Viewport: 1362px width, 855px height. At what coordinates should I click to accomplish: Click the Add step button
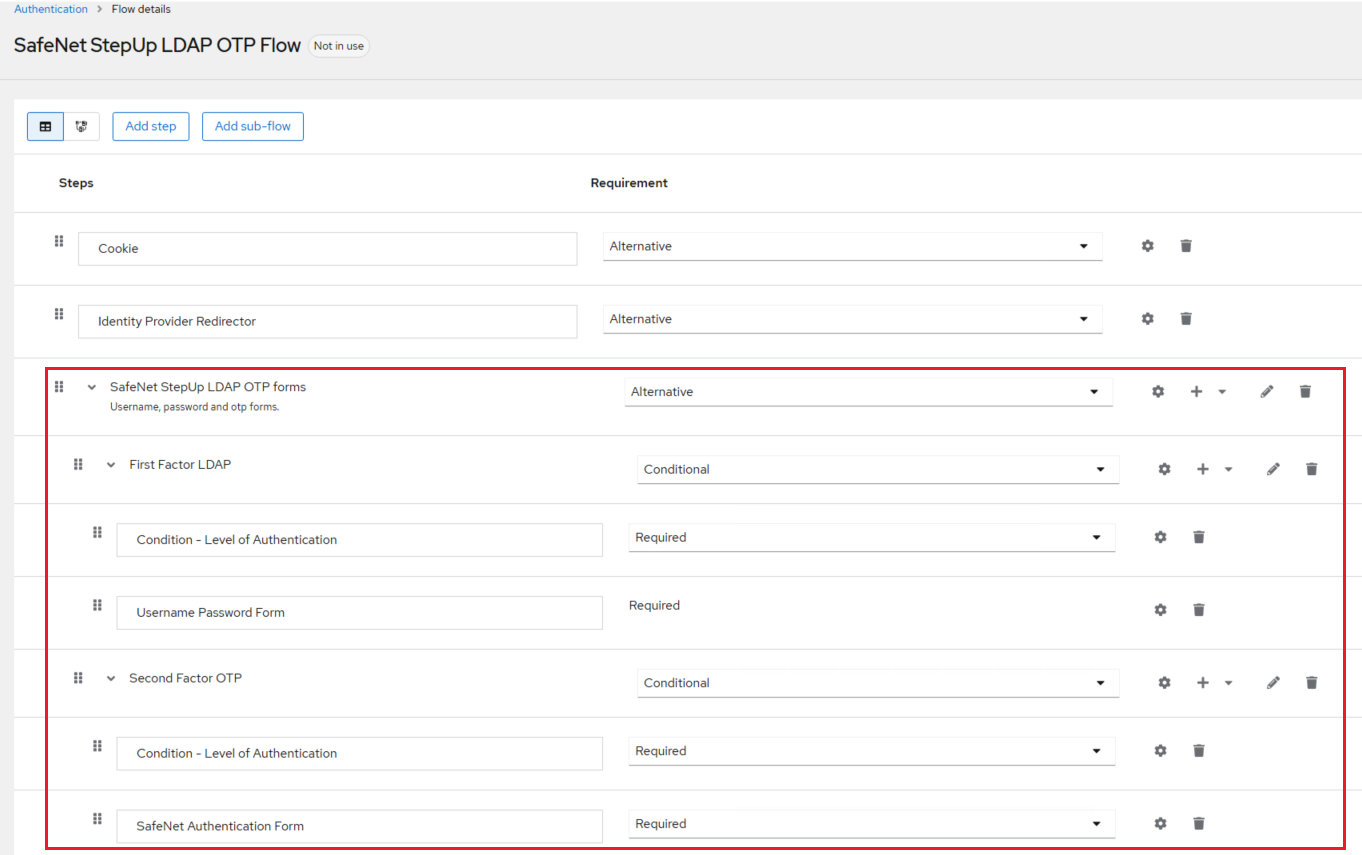151,127
